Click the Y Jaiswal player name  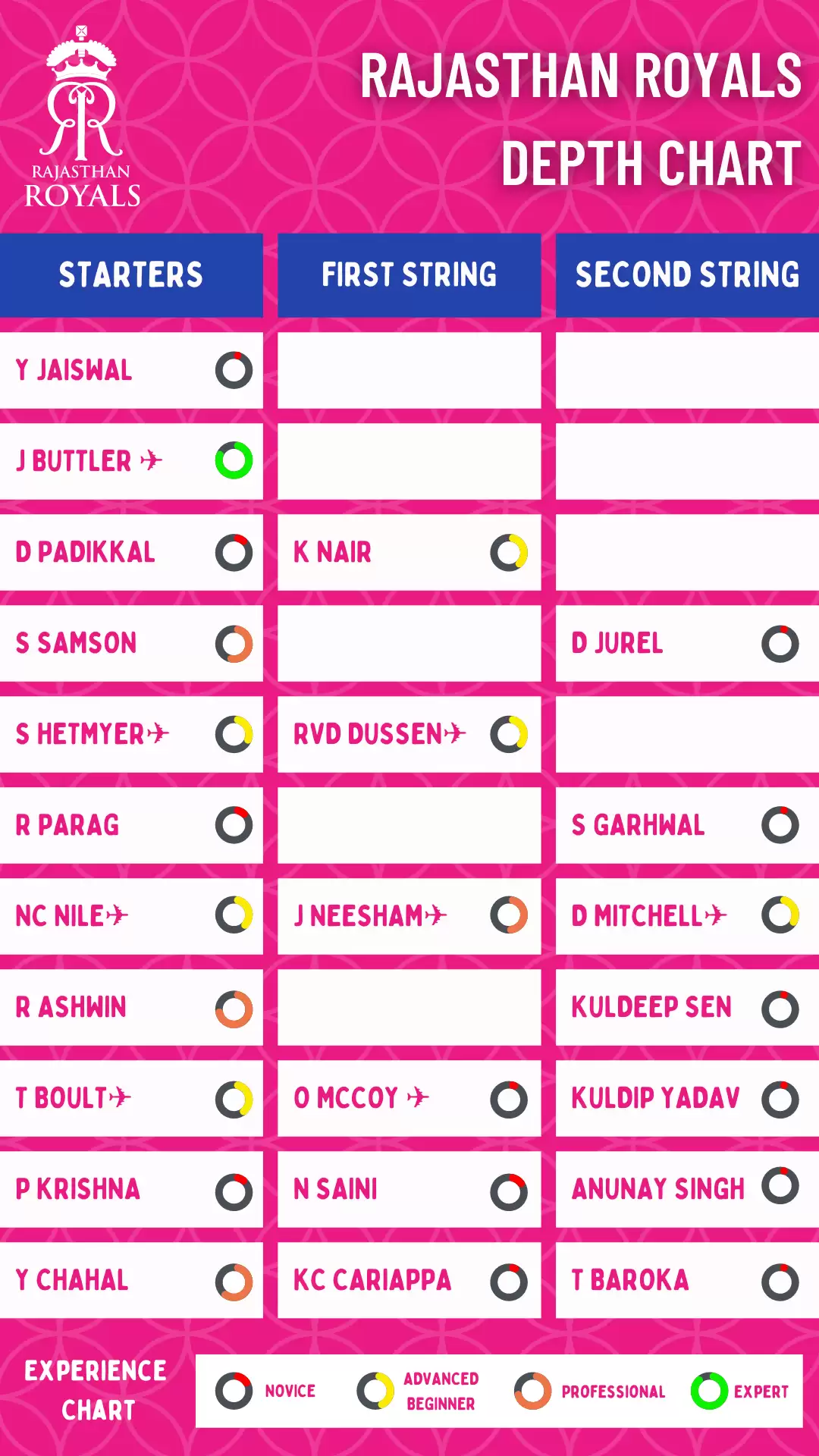pos(74,370)
